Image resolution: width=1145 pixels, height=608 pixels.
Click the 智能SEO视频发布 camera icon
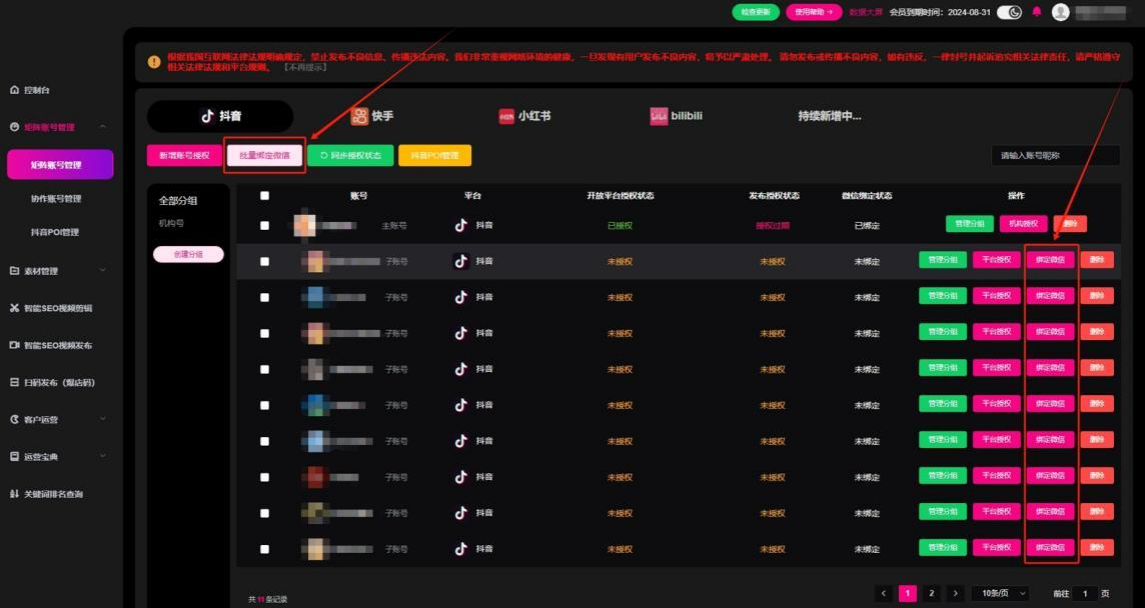tap(14, 345)
